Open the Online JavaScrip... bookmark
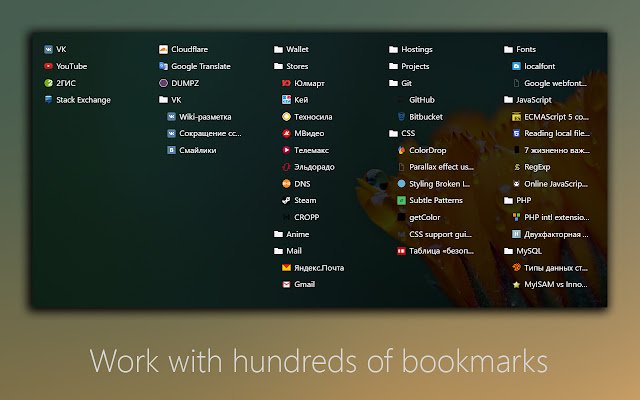The height and width of the screenshot is (400, 640). (x=550, y=184)
